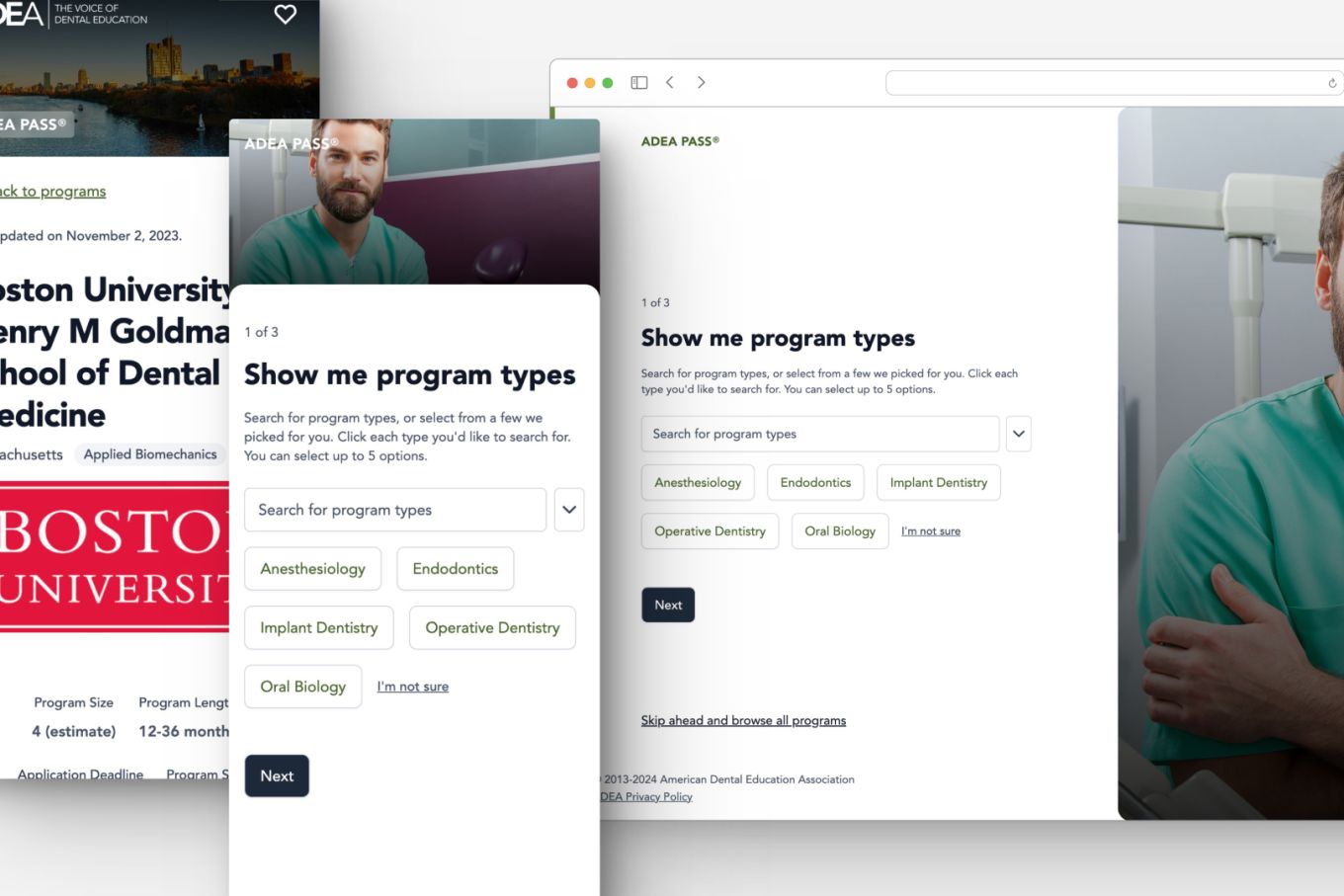Image resolution: width=1344 pixels, height=896 pixels.
Task: Select Oral Biology chip in desktop browser
Action: (840, 530)
